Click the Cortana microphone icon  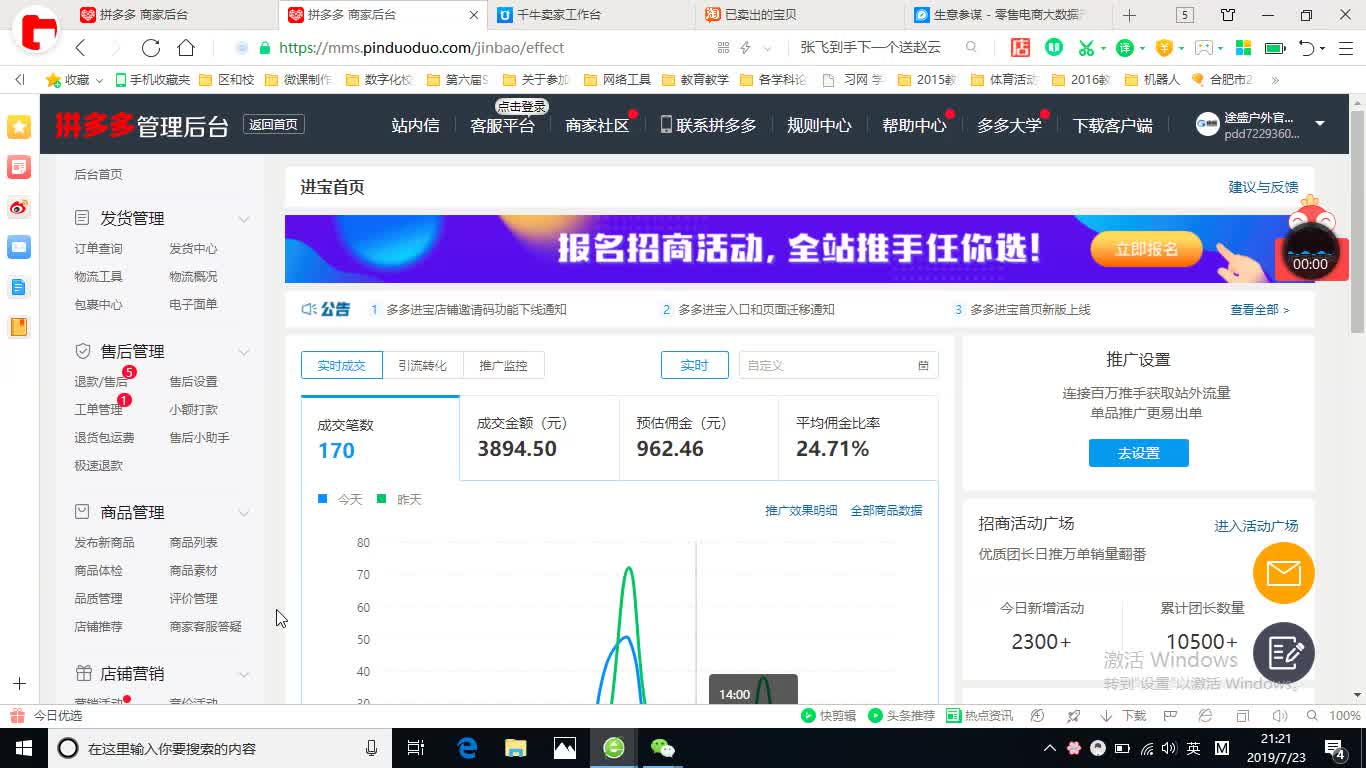[371, 748]
